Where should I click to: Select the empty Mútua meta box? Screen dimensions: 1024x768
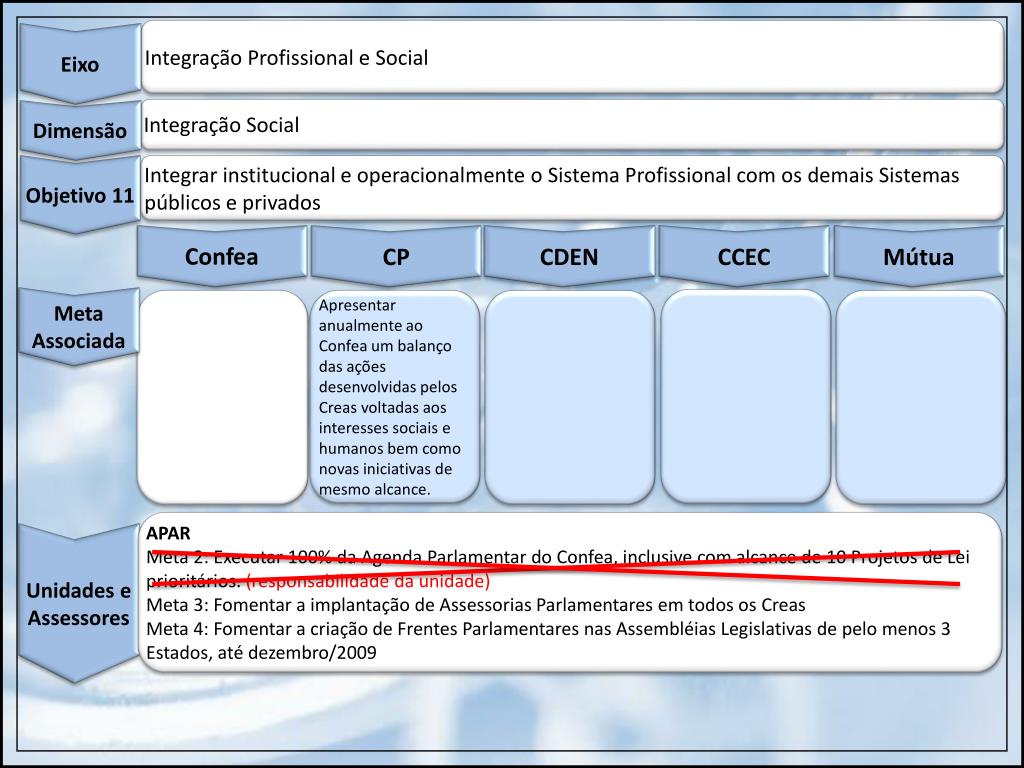[920, 397]
